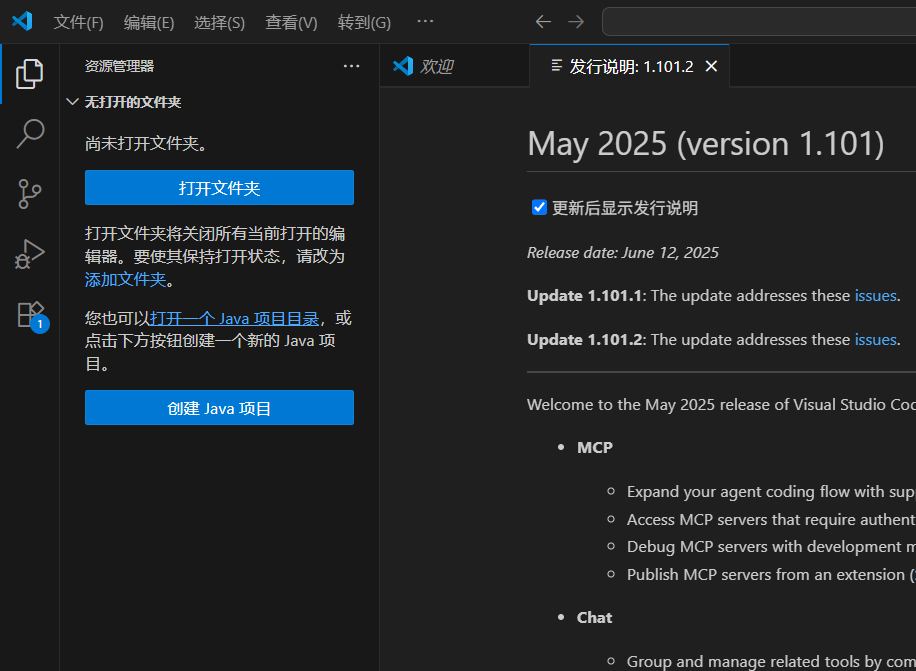The height and width of the screenshot is (671, 916).
Task: Click the Chat bullet heading
Action: 594,618
